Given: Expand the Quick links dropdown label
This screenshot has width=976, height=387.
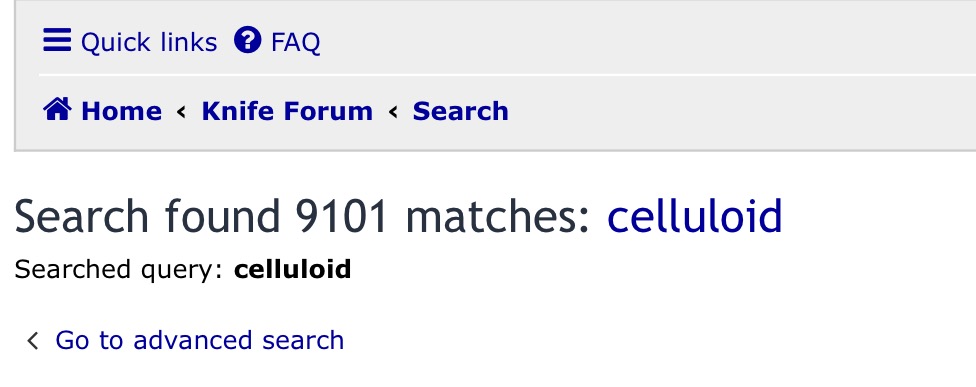Looking at the screenshot, I should click(149, 42).
